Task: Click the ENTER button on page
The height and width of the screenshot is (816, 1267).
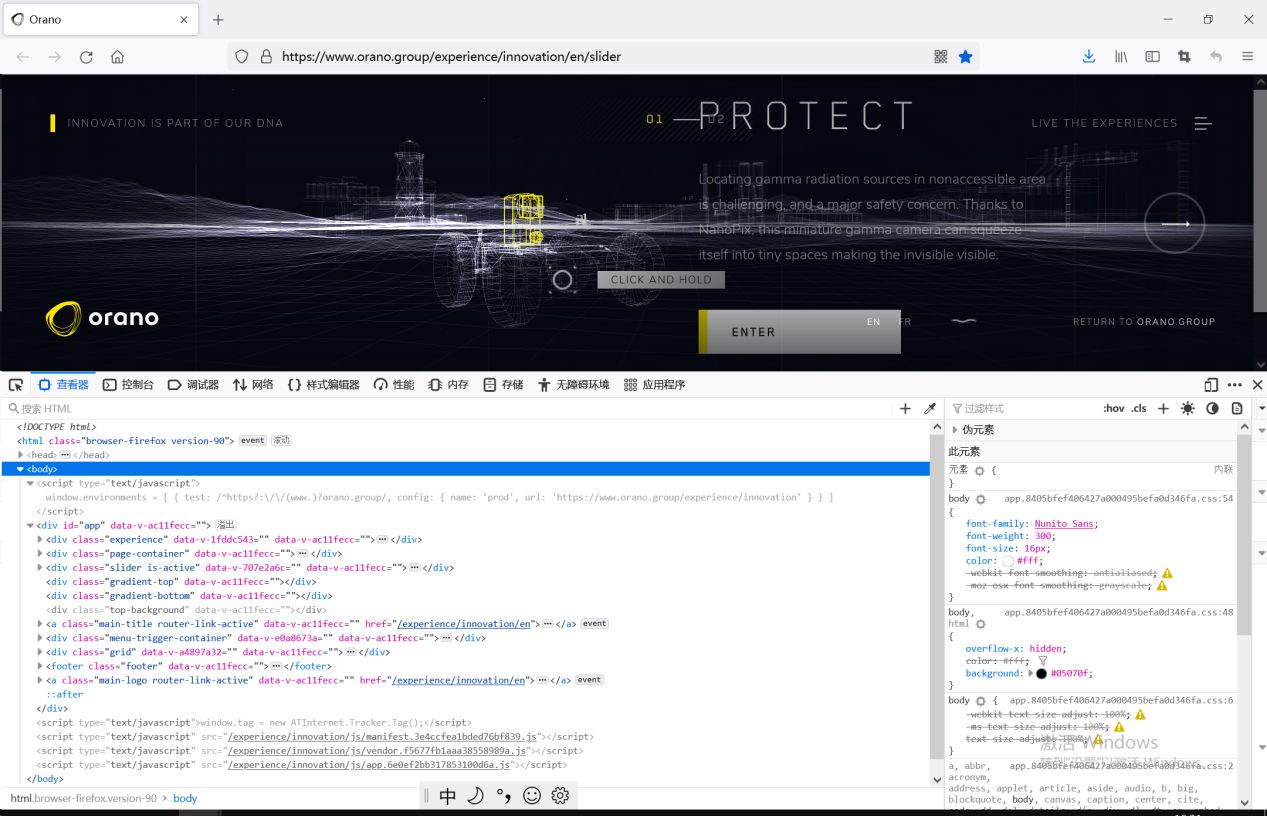Action: (x=800, y=332)
